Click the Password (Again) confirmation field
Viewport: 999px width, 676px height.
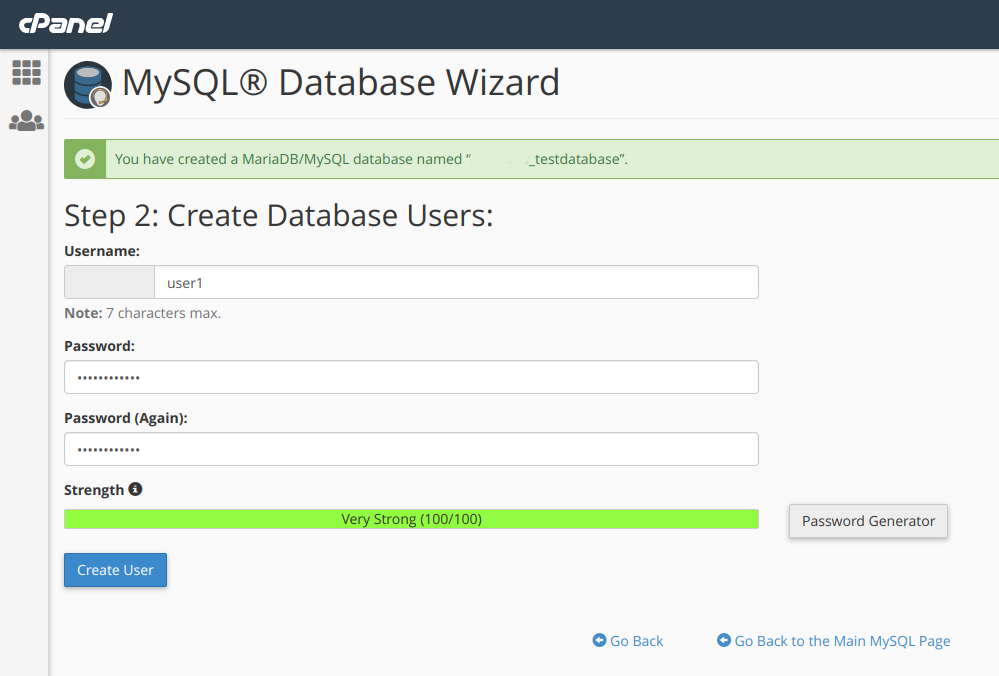pos(410,449)
